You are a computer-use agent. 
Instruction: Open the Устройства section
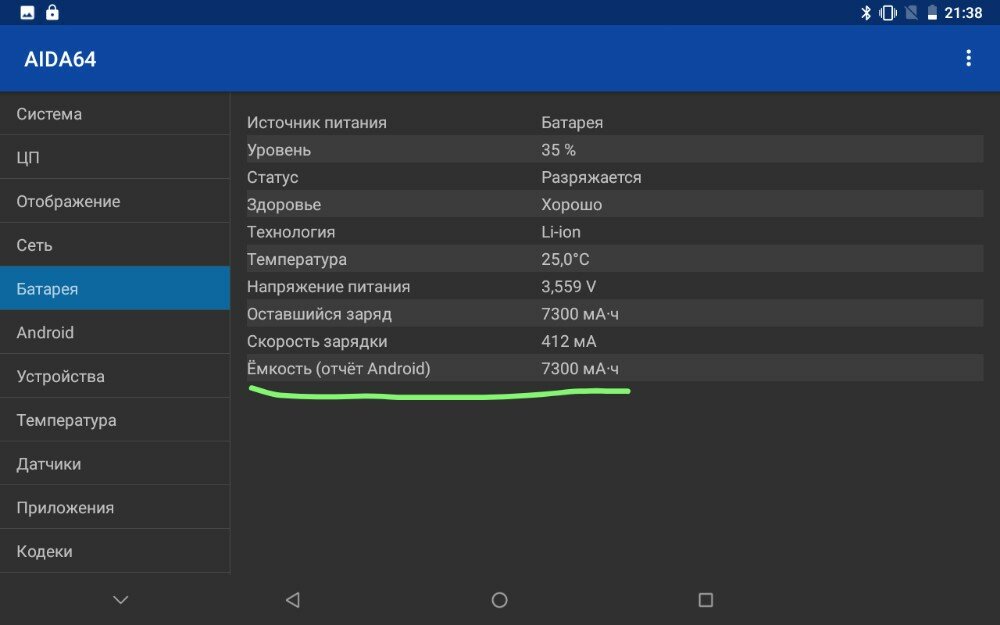115,376
